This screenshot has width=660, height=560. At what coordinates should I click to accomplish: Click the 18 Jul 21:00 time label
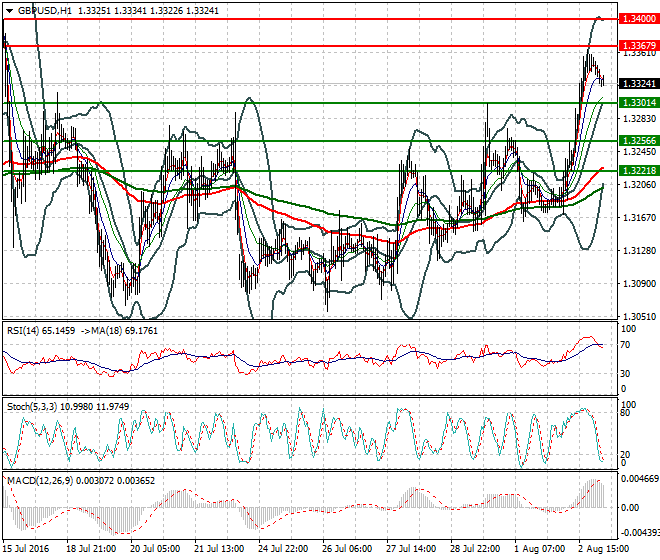[91, 549]
